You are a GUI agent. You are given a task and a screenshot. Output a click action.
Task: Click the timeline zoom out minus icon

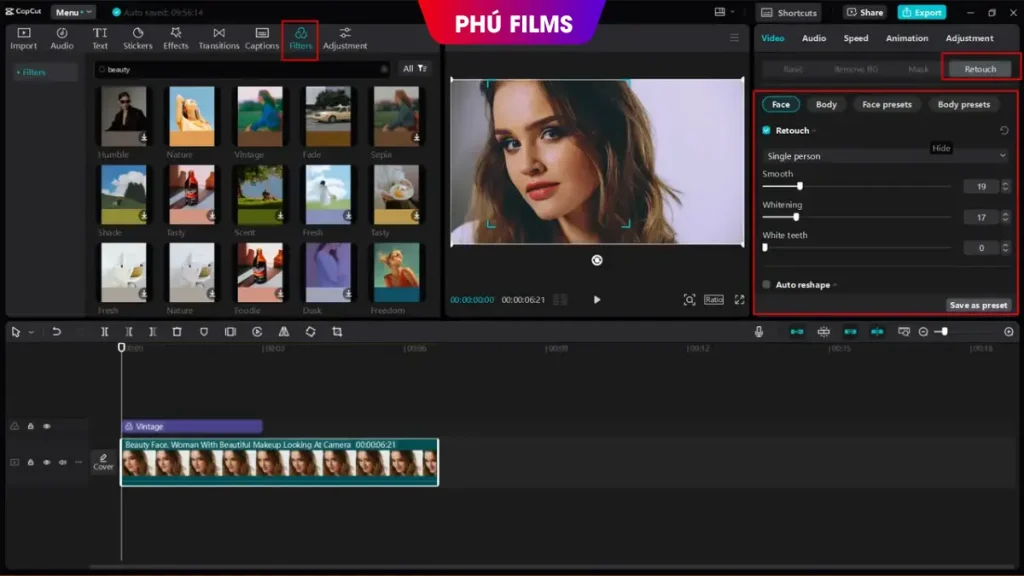(923, 332)
